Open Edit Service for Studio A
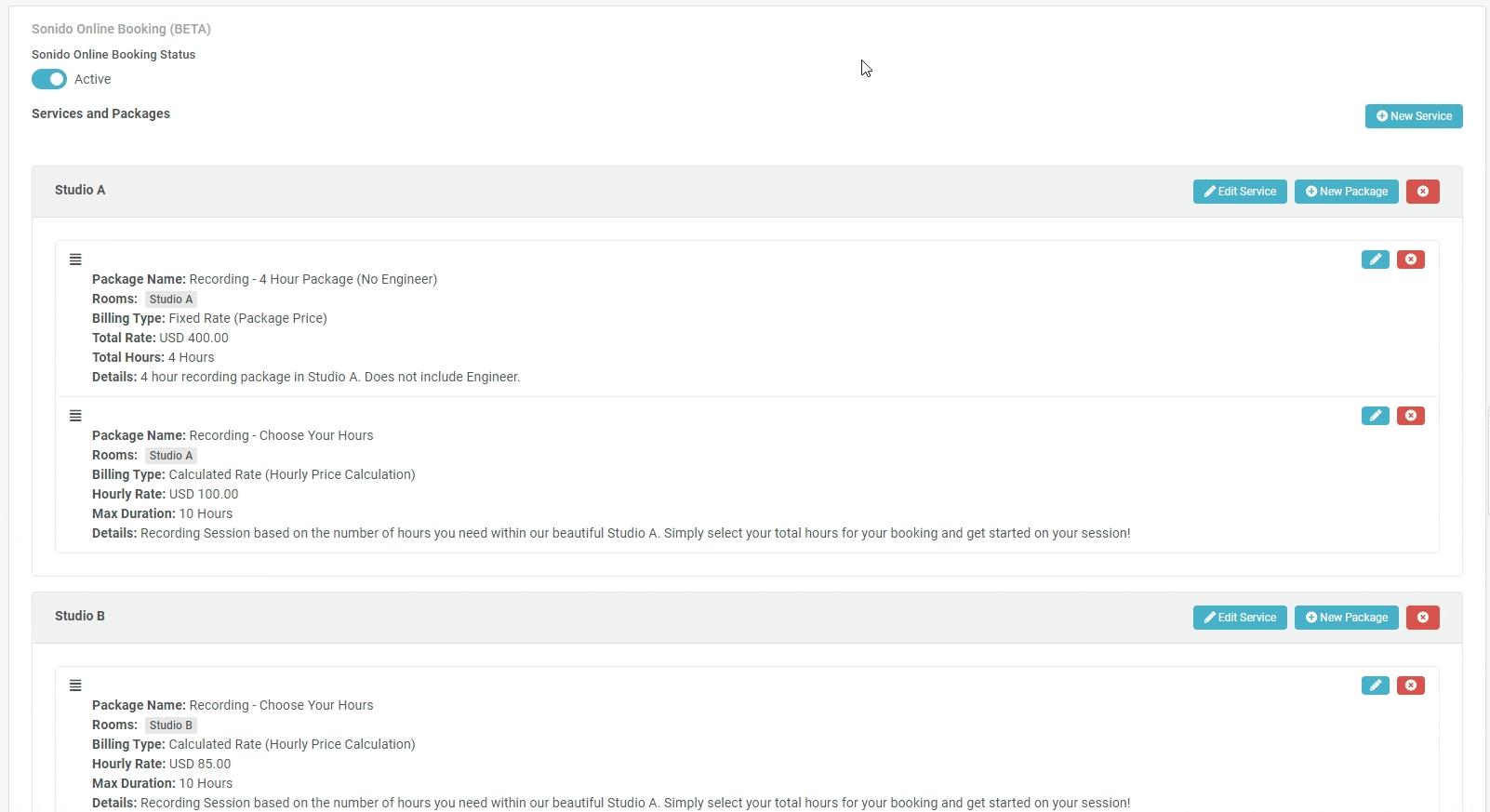The width and height of the screenshot is (1490, 812). (x=1240, y=192)
